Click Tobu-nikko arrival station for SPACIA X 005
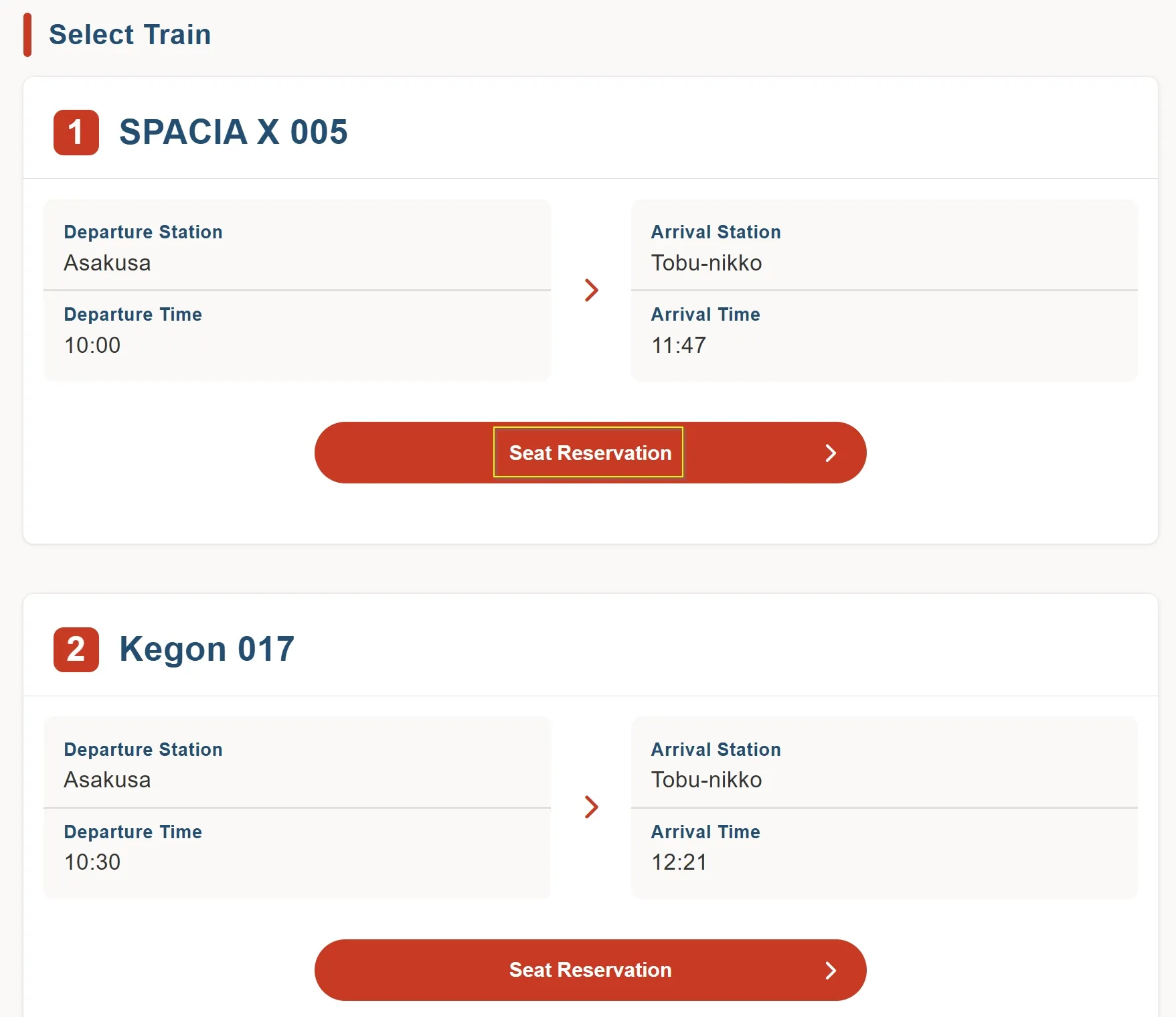Viewport: 1176px width, 1017px height. click(706, 262)
